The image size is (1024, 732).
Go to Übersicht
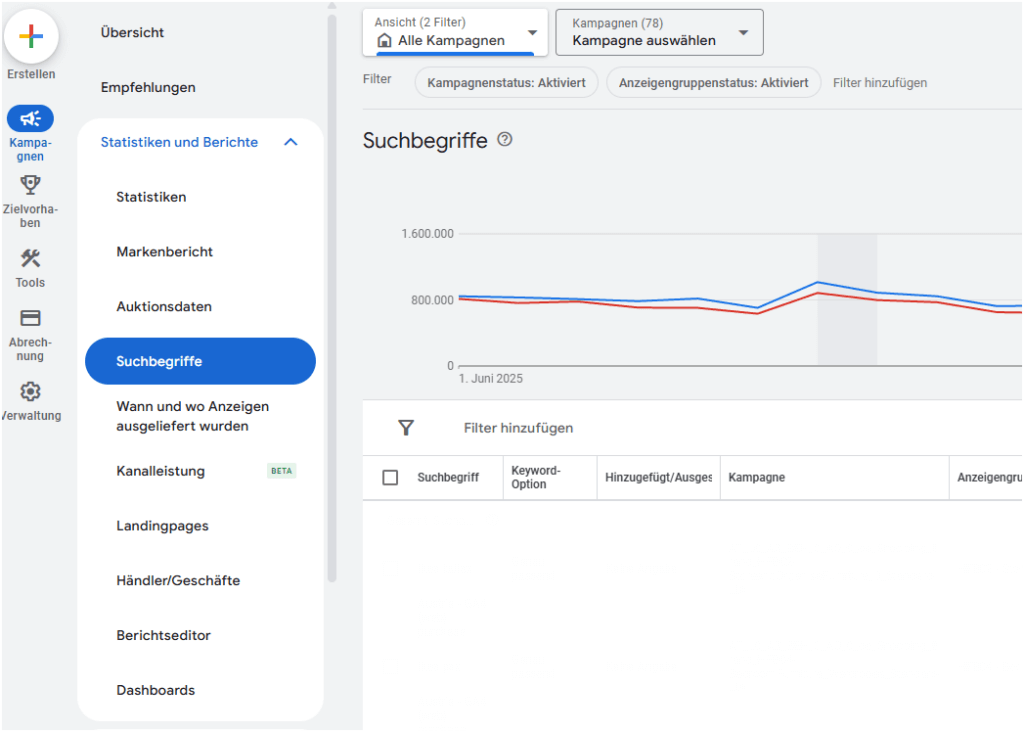click(x=132, y=32)
